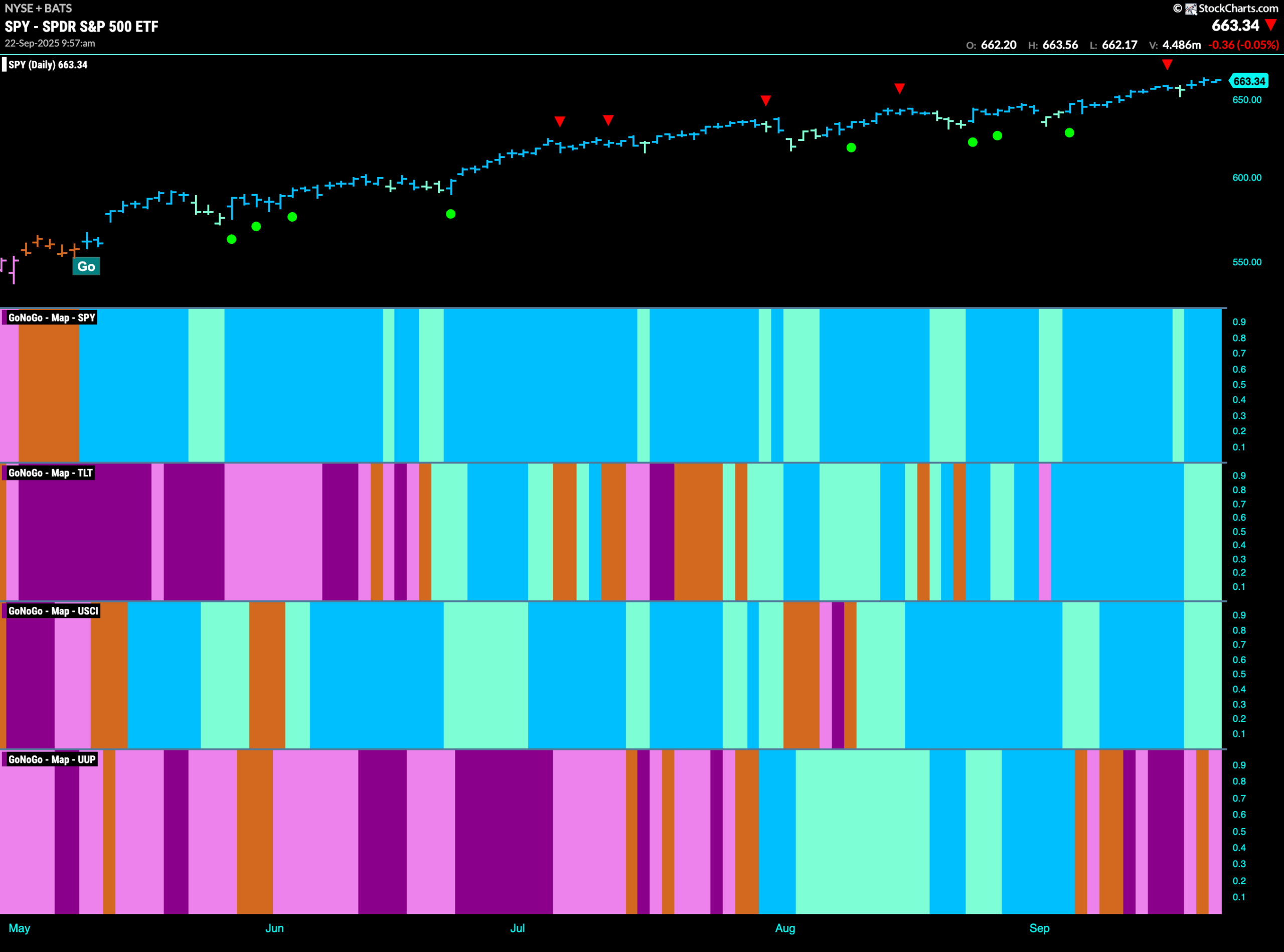Click the Aug label on the time axis
Image resolution: width=1284 pixels, height=952 pixels.
[785, 928]
